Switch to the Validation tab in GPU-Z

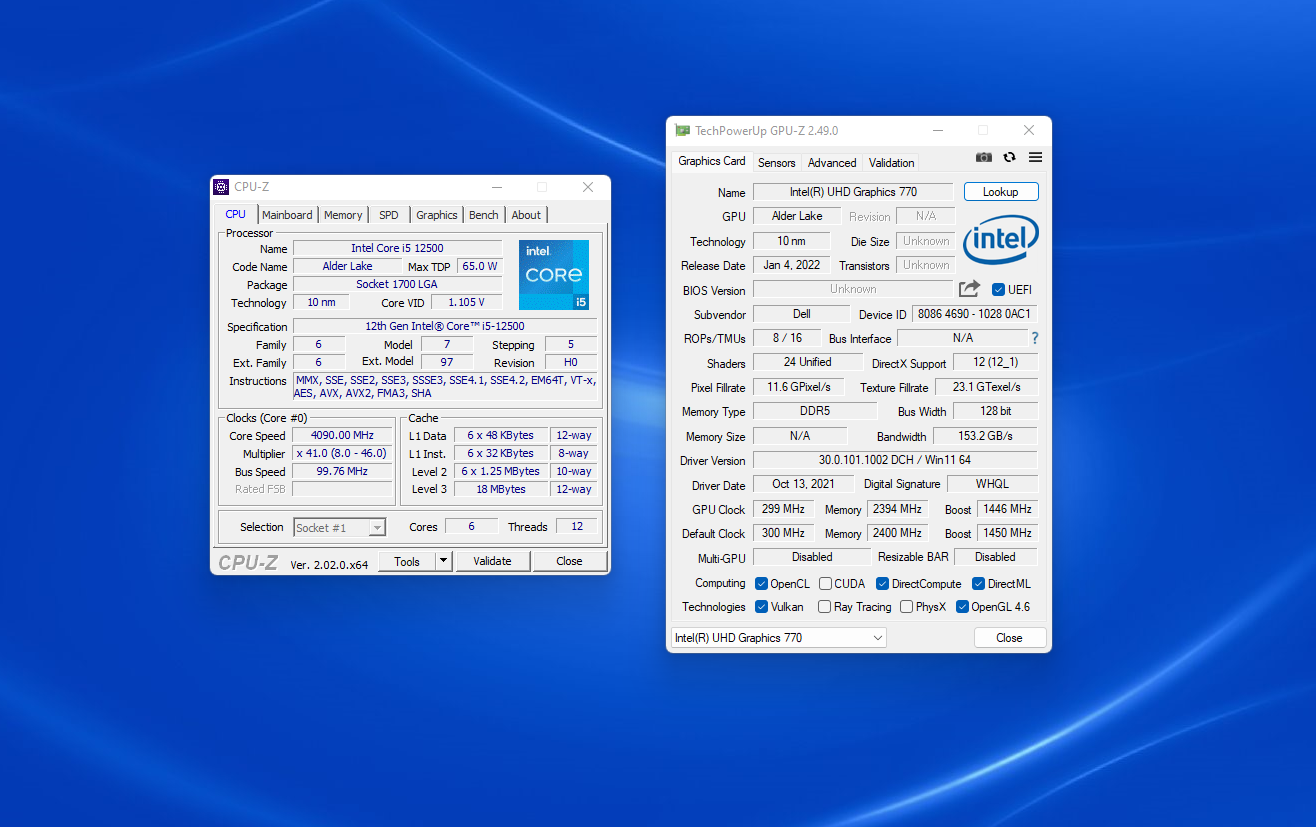pos(892,163)
